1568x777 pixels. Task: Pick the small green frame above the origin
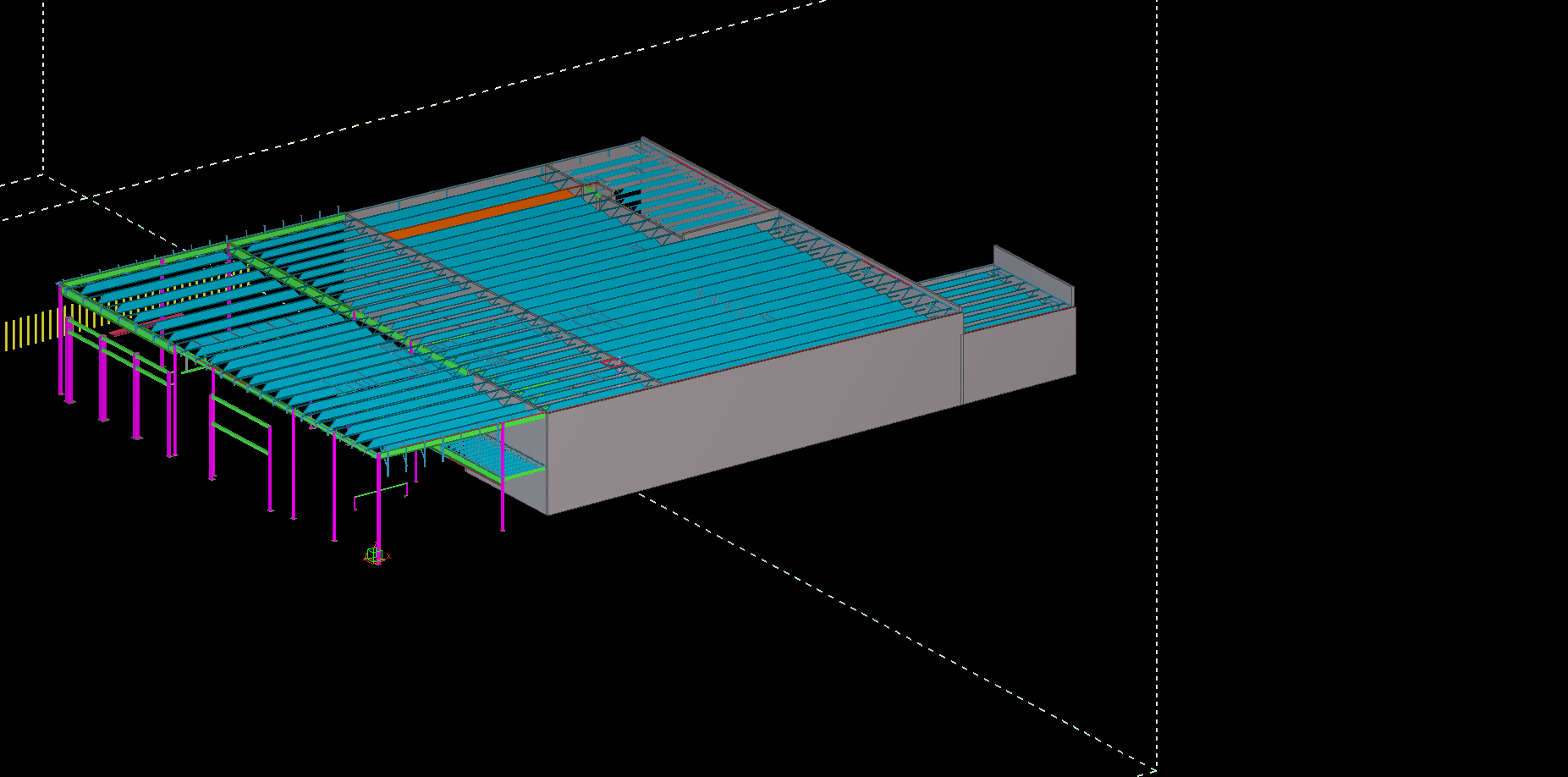381,492
